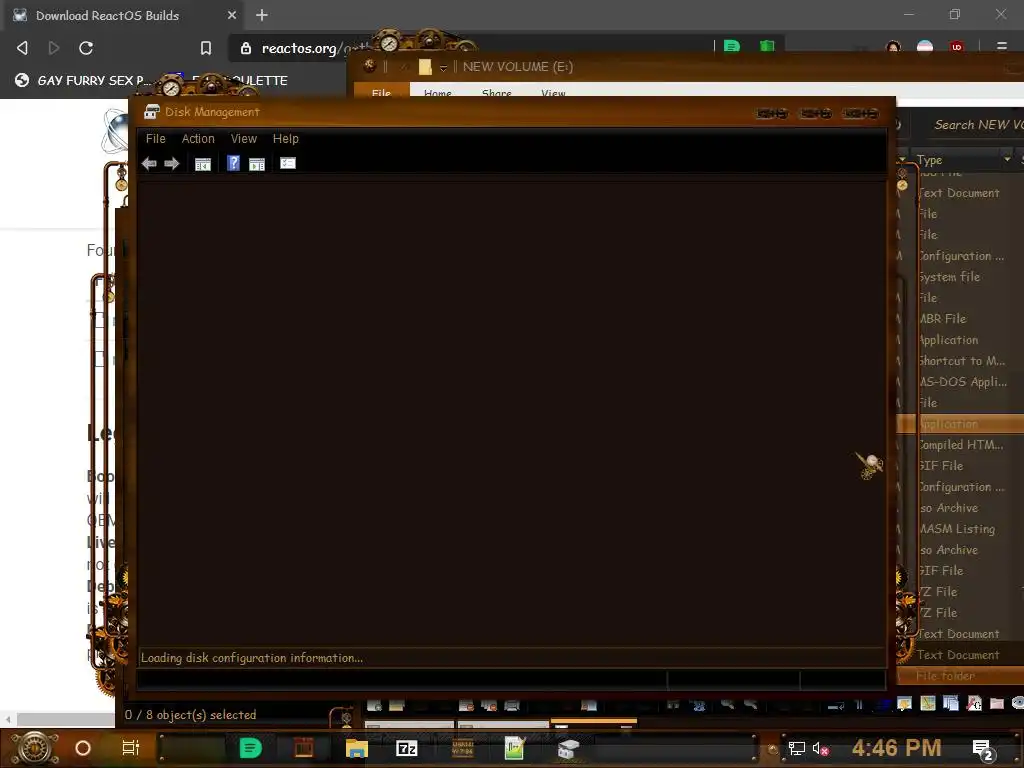Toggle console tree in Disk Management toolbar

click(203, 163)
